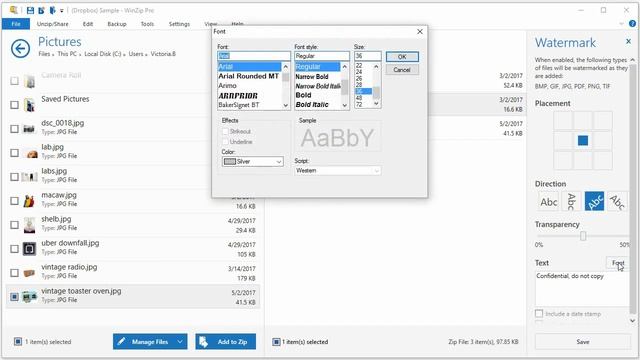Enable Include a date stamp checkbox
640x360 pixels.
[x=539, y=313]
